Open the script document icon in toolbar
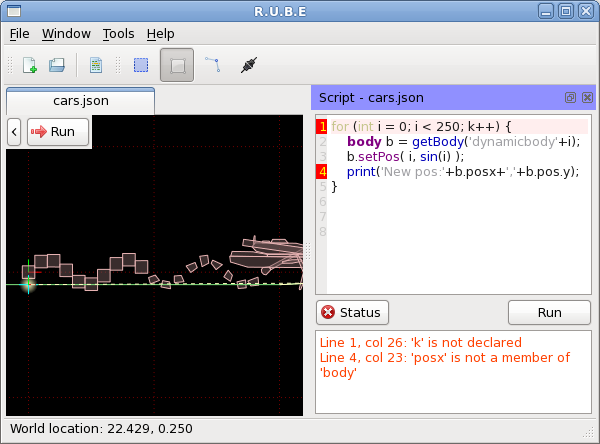This screenshot has width=600, height=444. tap(96, 65)
